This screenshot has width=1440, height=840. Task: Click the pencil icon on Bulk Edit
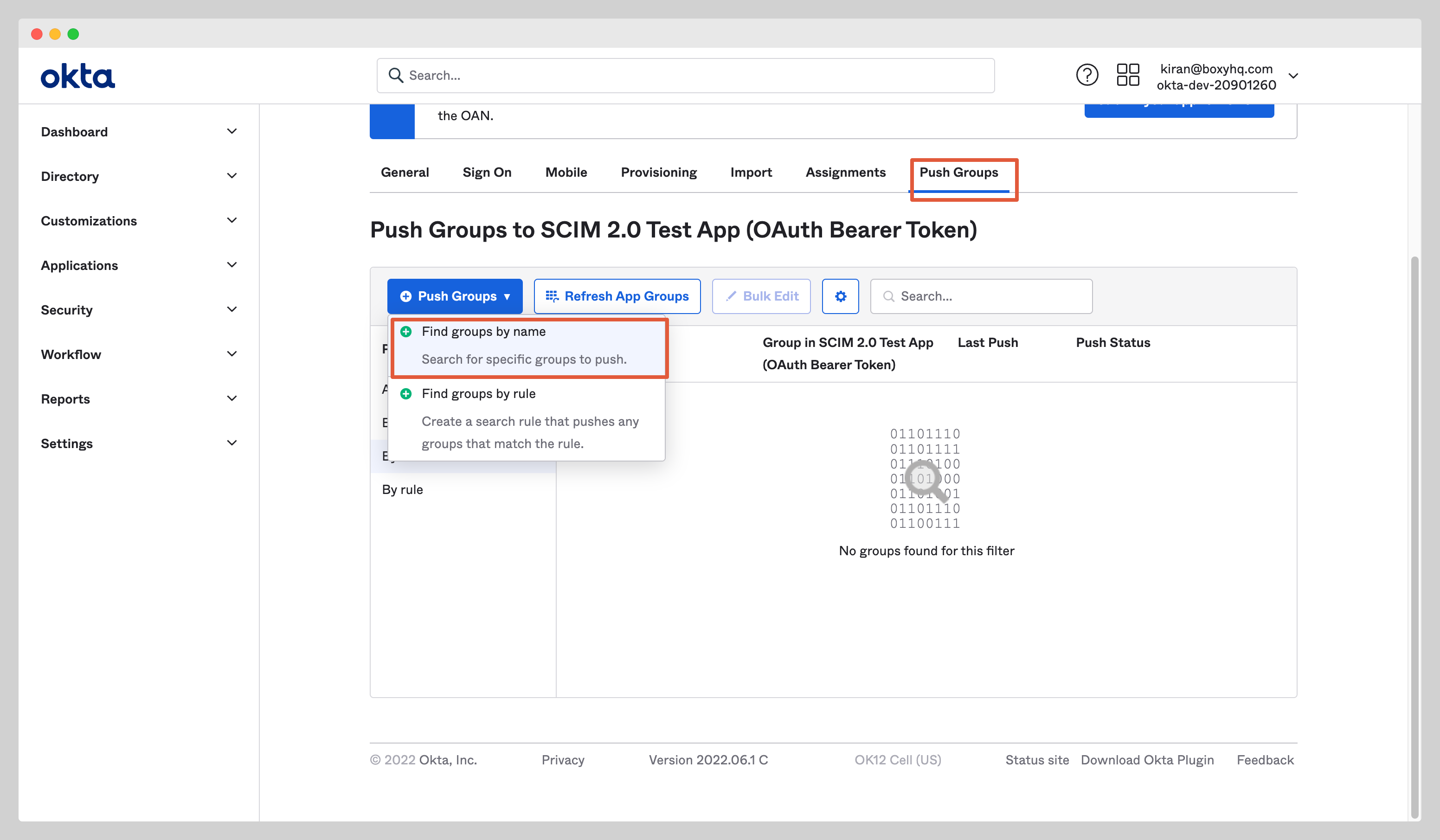(x=732, y=296)
